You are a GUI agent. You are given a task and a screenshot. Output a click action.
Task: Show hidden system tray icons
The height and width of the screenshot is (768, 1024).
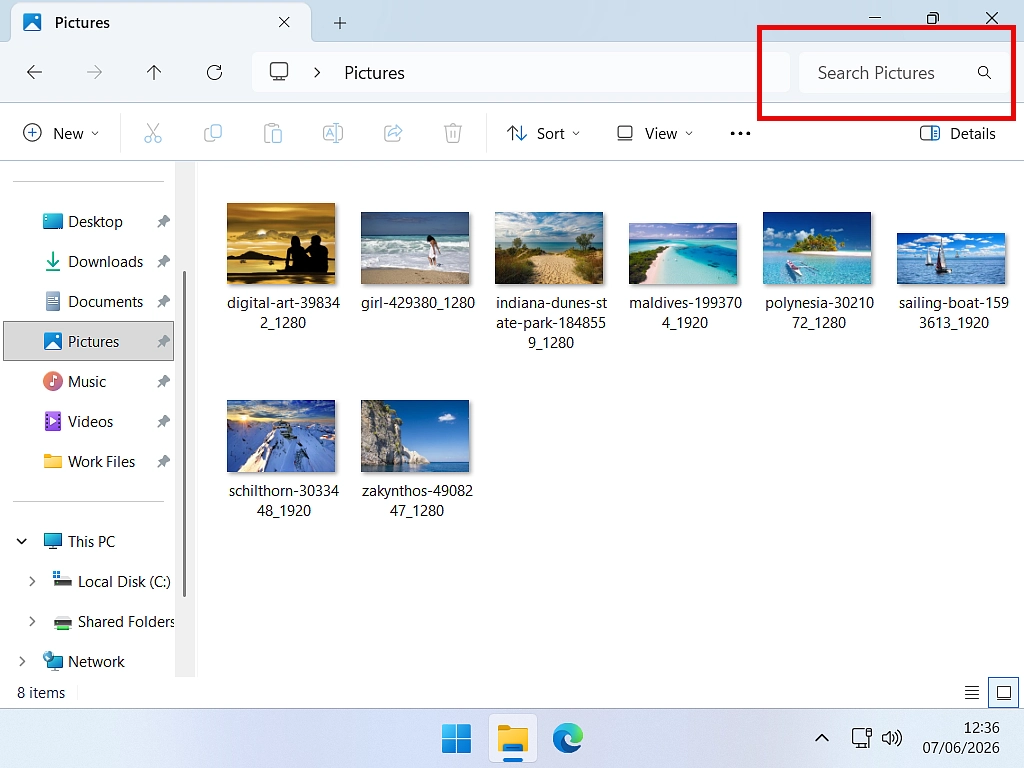click(822, 739)
